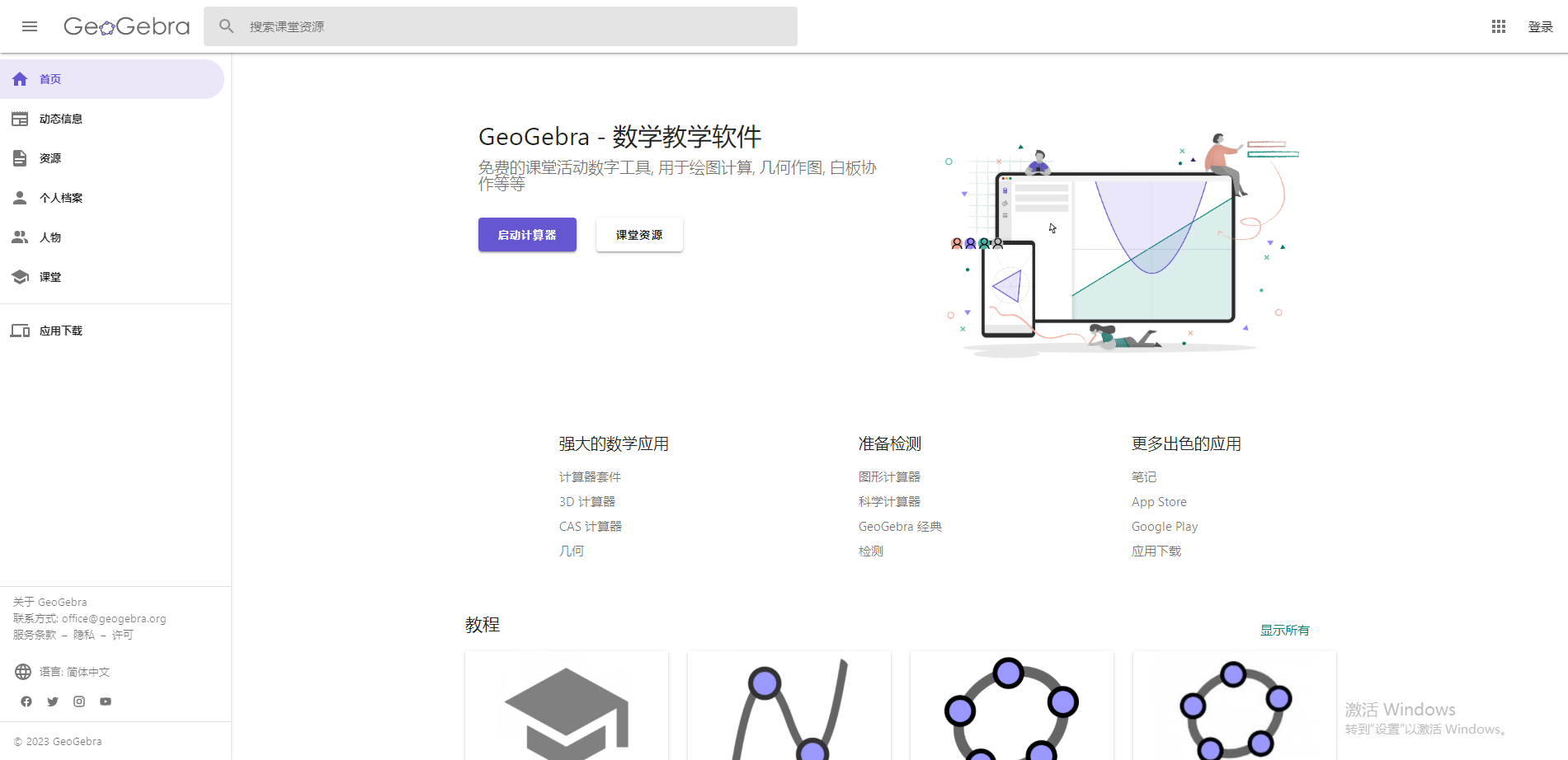Click the 课堂资源 button in hero
The image size is (1568, 760).
coord(639,235)
